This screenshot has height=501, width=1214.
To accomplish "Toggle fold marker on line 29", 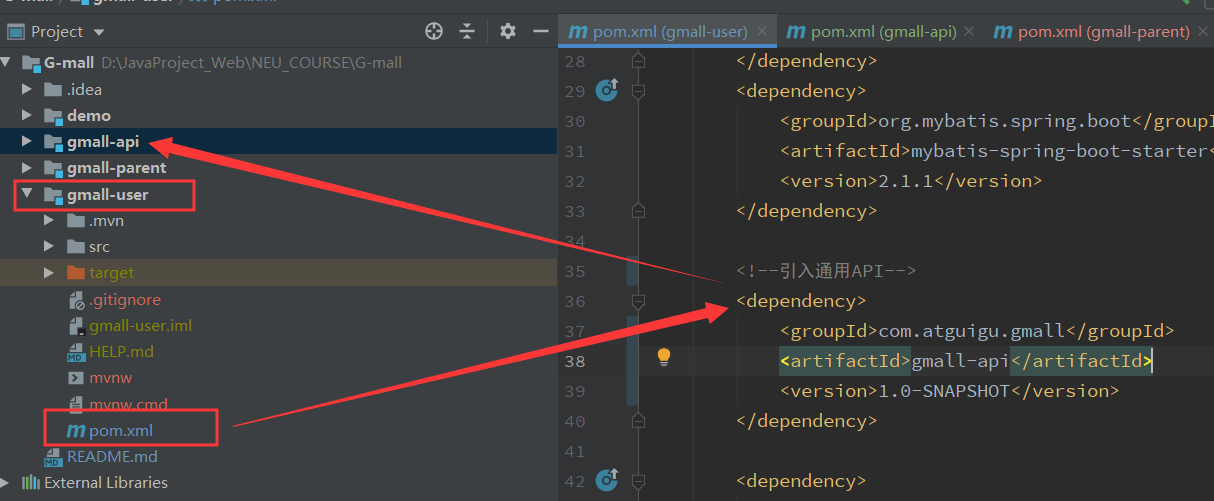I will pos(639,91).
